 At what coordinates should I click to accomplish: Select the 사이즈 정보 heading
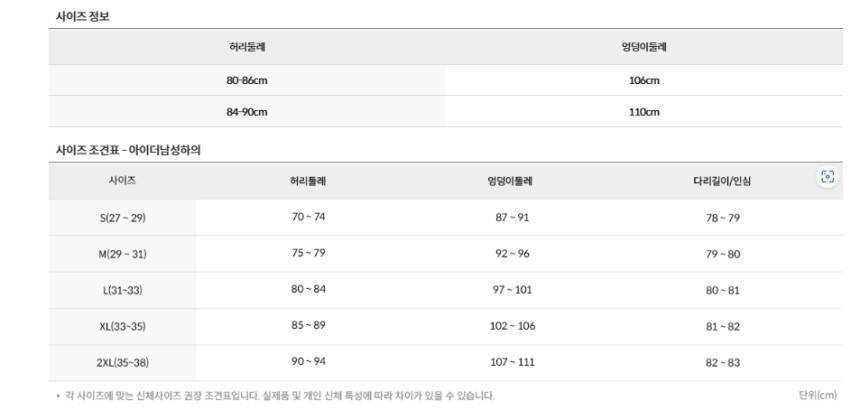tap(82, 17)
